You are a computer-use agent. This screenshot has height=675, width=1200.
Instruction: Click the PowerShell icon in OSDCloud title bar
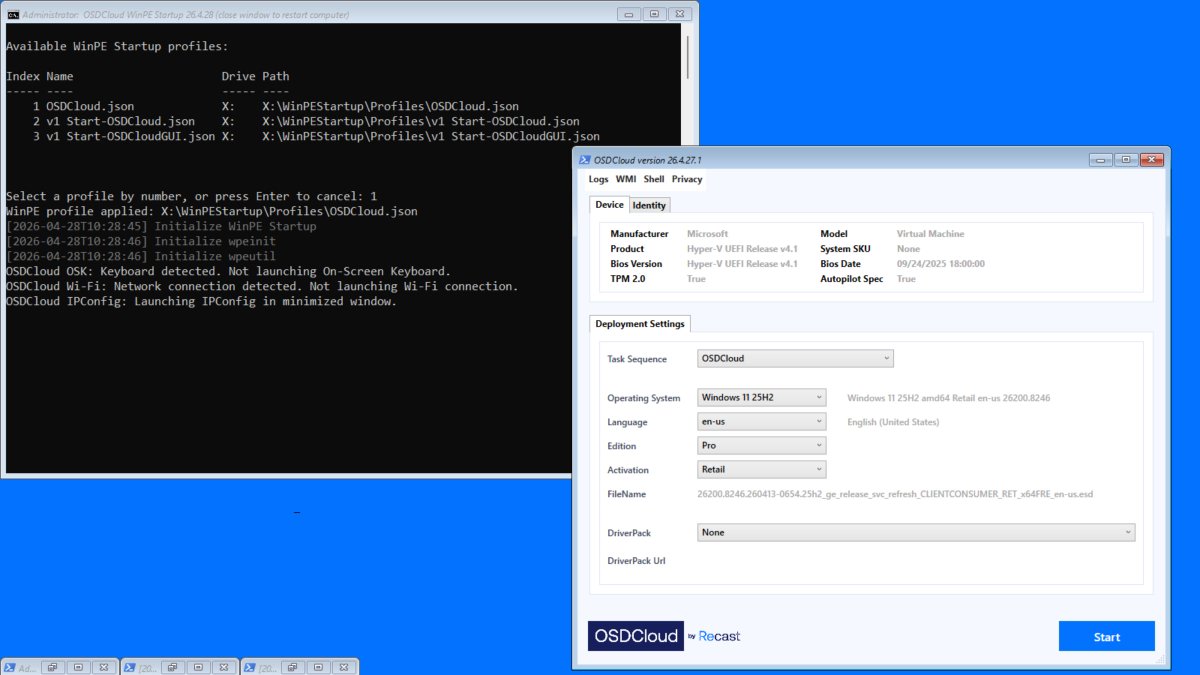pos(584,160)
